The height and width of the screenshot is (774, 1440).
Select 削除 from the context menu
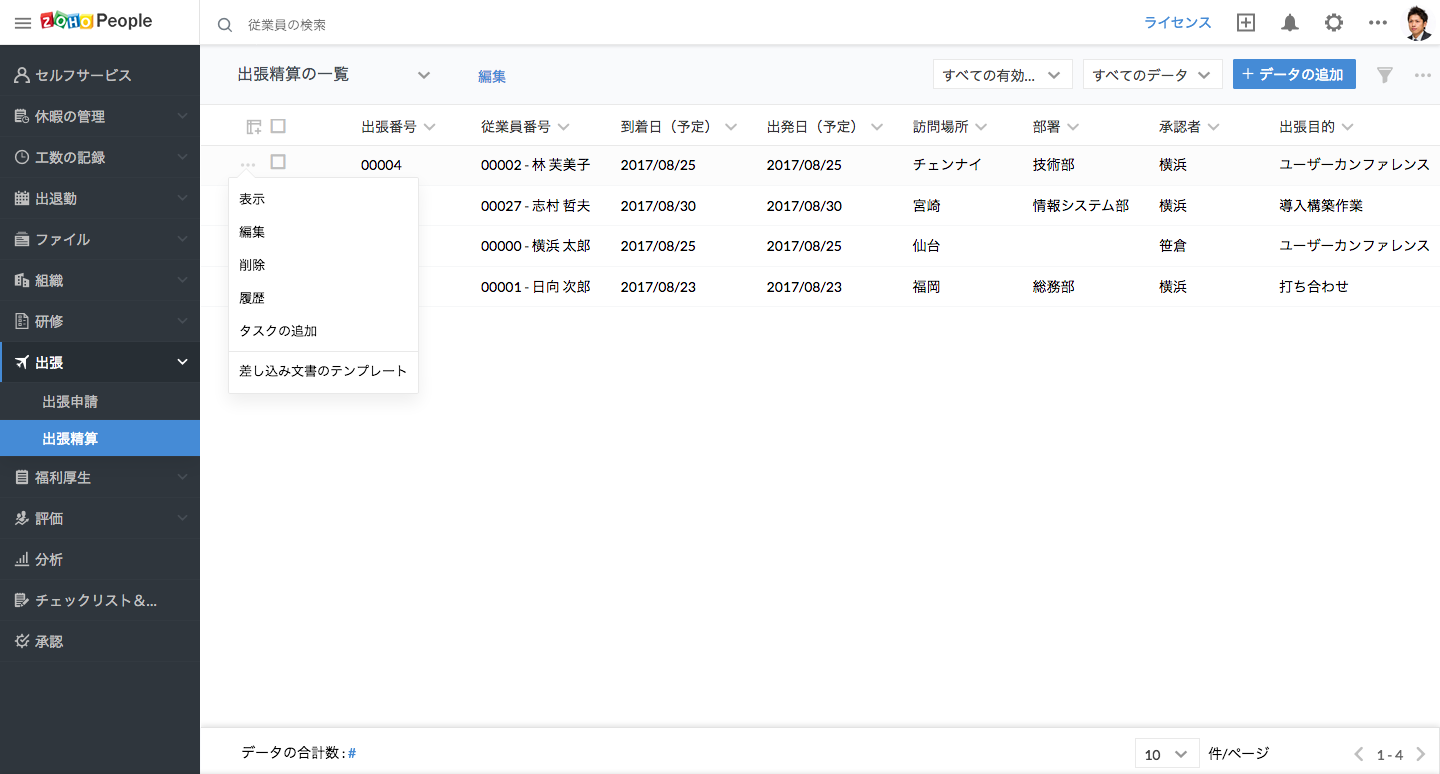coord(252,265)
